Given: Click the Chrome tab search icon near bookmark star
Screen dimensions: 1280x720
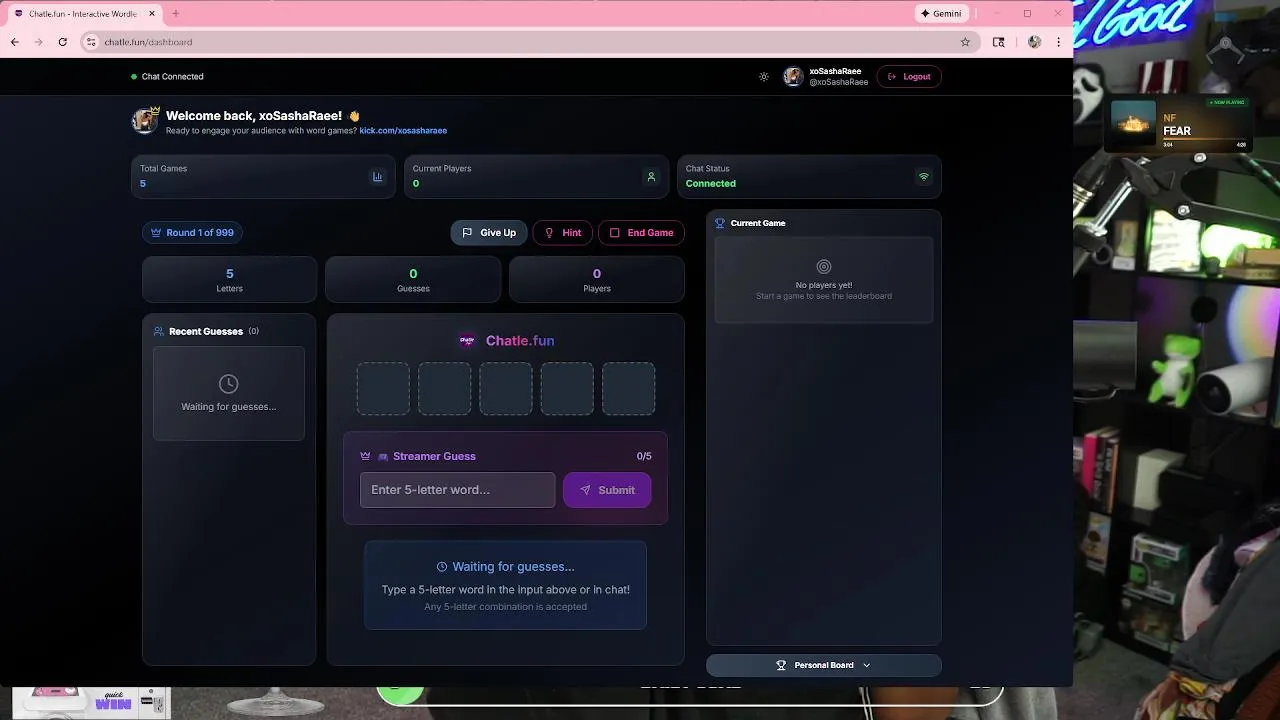Looking at the screenshot, I should (998, 42).
